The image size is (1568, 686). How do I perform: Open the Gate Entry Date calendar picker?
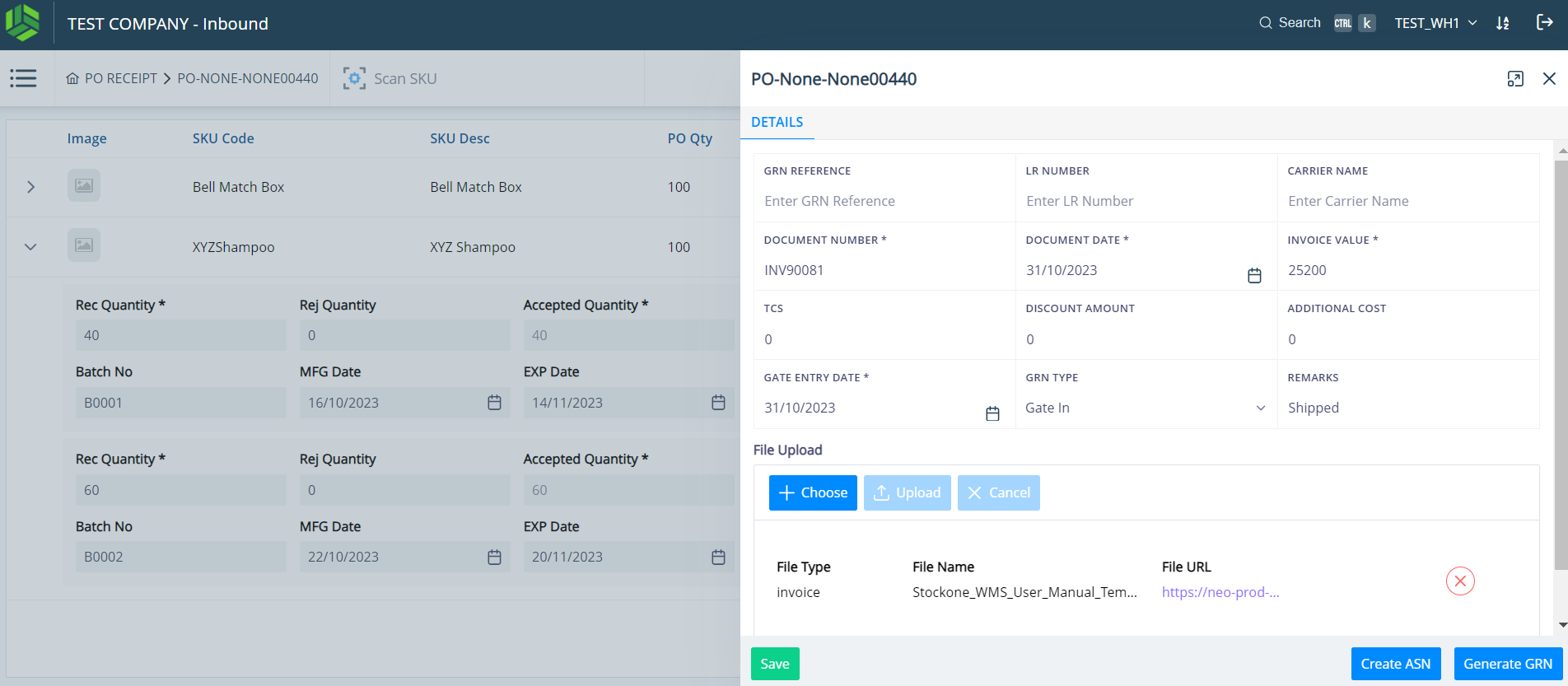(992, 413)
